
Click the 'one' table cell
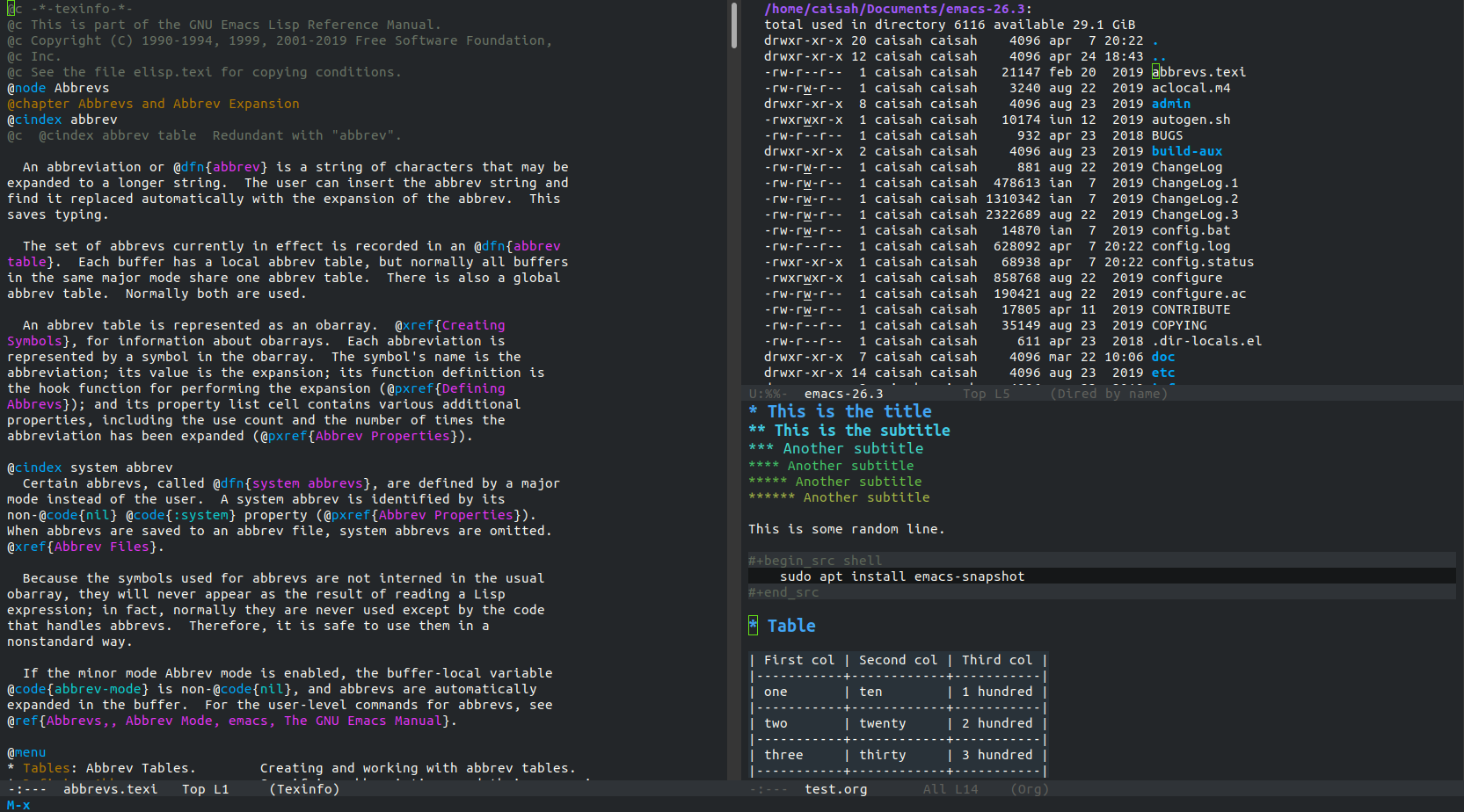(x=776, y=692)
